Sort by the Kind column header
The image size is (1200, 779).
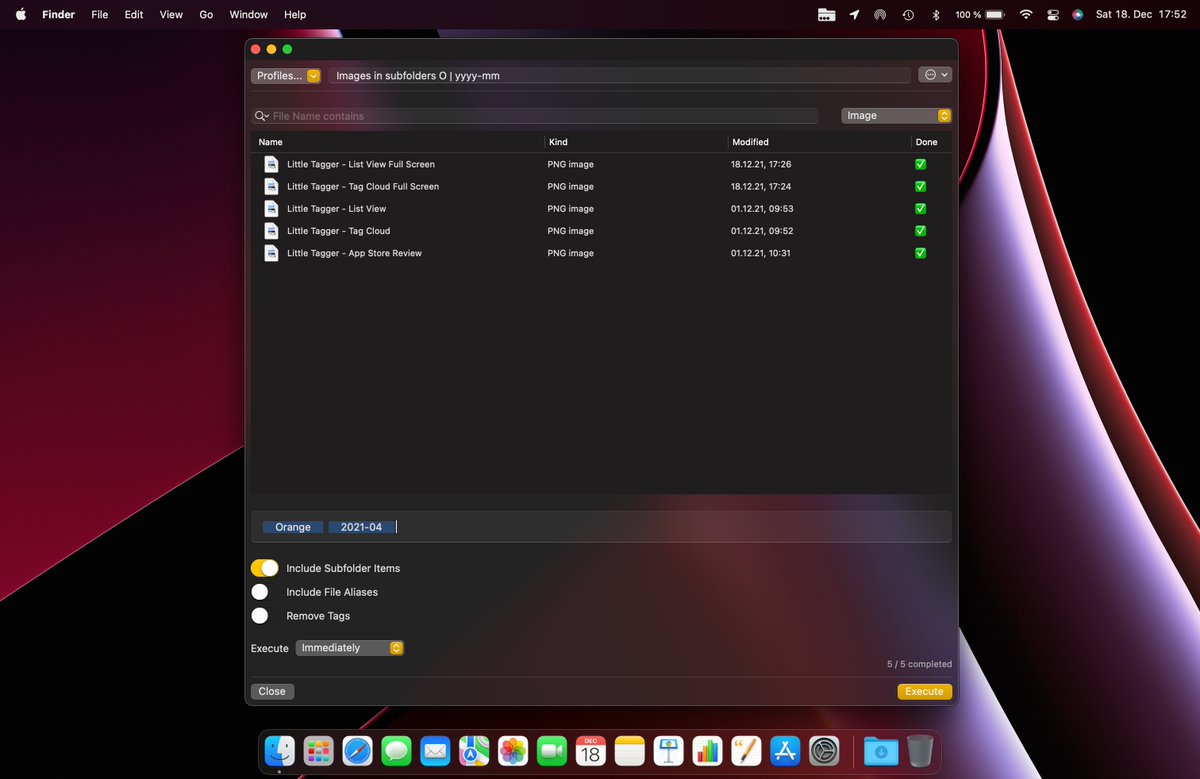(x=635, y=142)
